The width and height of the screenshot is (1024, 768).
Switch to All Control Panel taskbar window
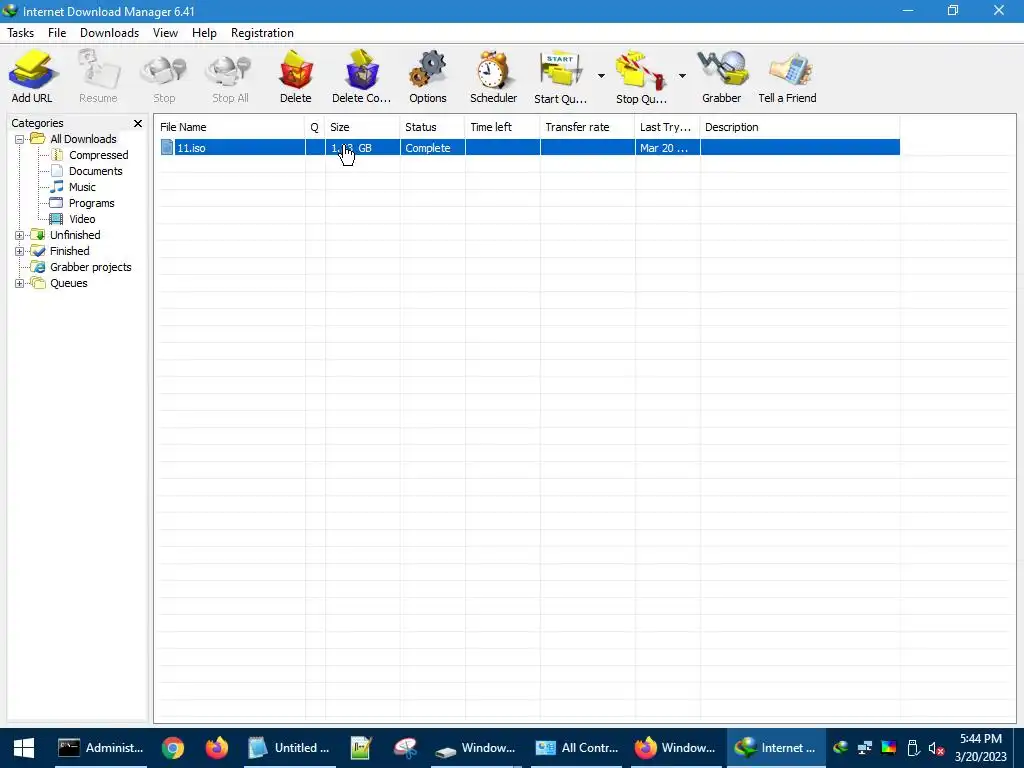pos(577,748)
